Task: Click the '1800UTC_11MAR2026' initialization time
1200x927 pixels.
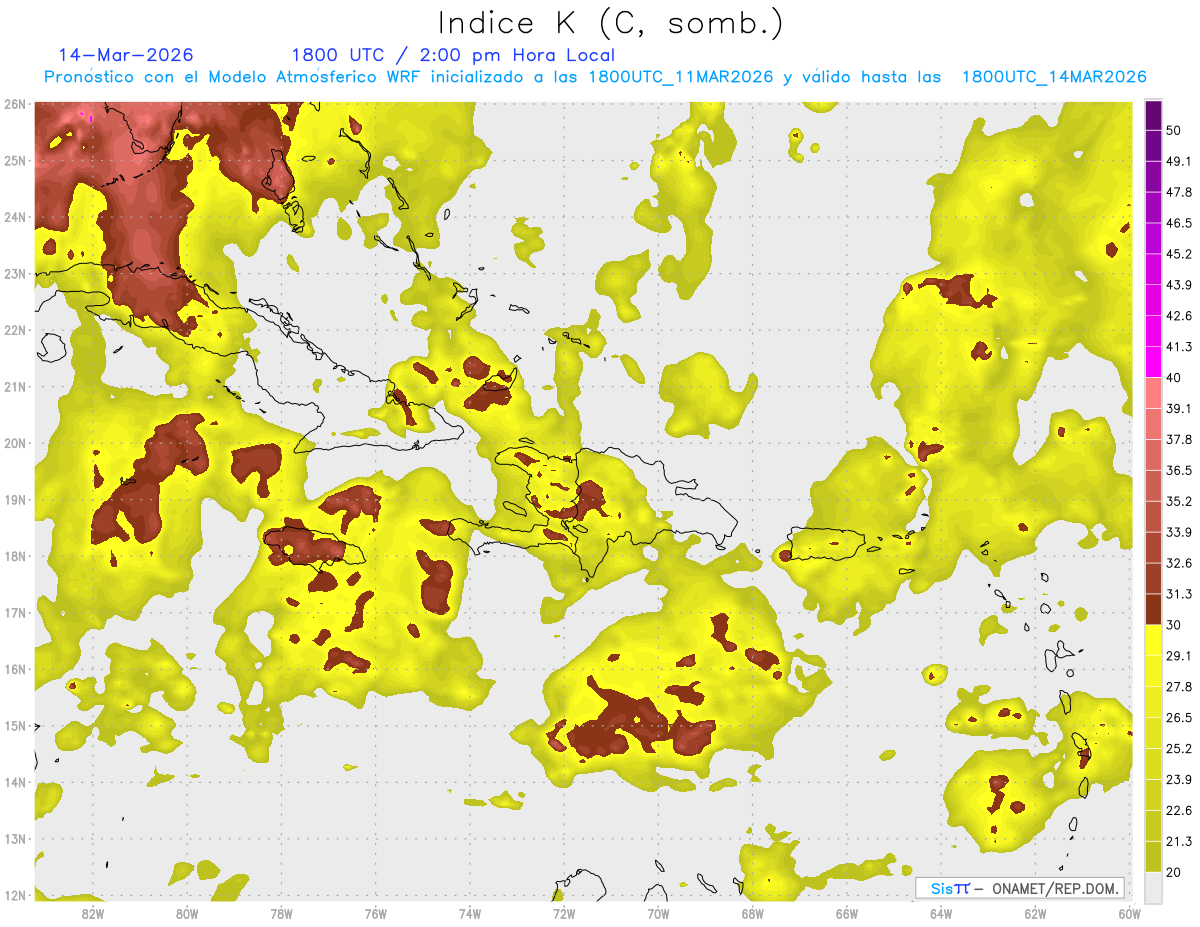Action: pyautogui.click(x=680, y=77)
